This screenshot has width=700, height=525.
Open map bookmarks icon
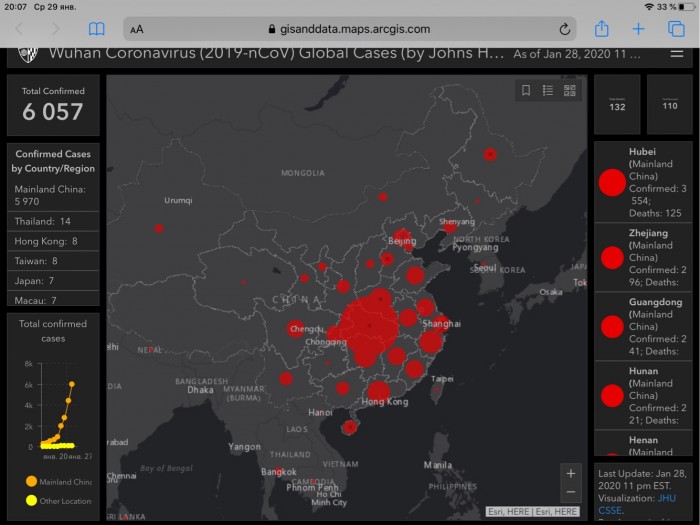pos(526,91)
